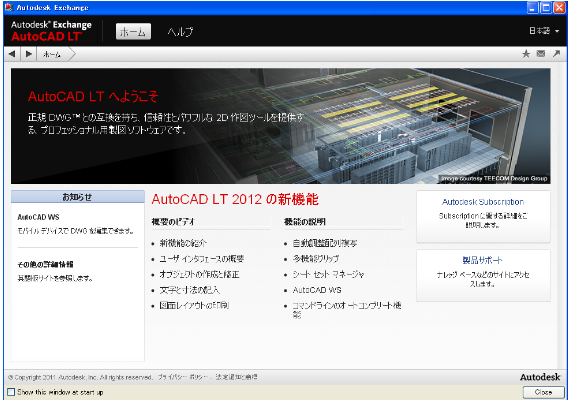Click the 法定通知と商標 footer link
This screenshot has width=570, height=400.
[236, 377]
